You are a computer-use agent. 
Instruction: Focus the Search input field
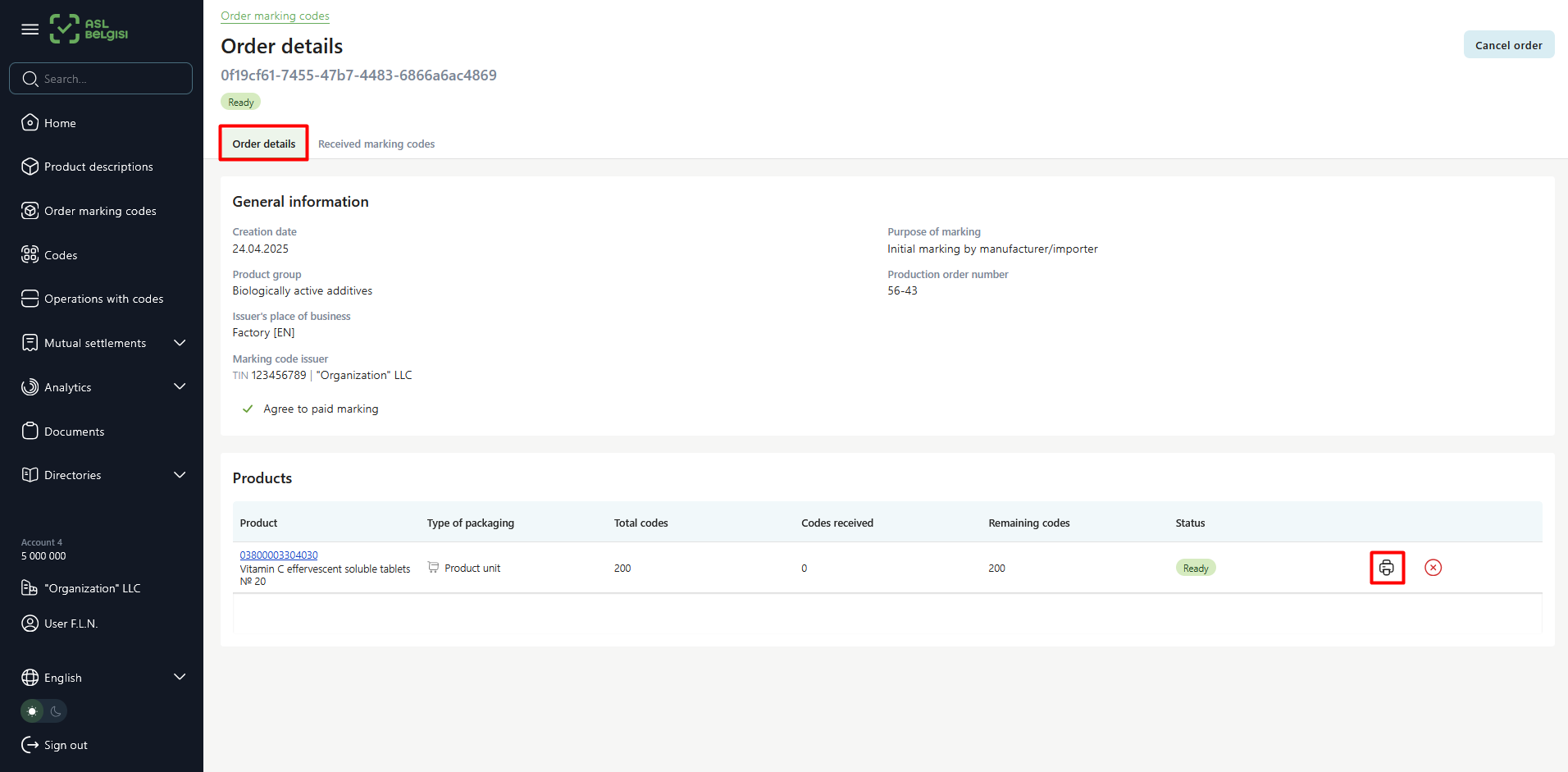point(101,79)
